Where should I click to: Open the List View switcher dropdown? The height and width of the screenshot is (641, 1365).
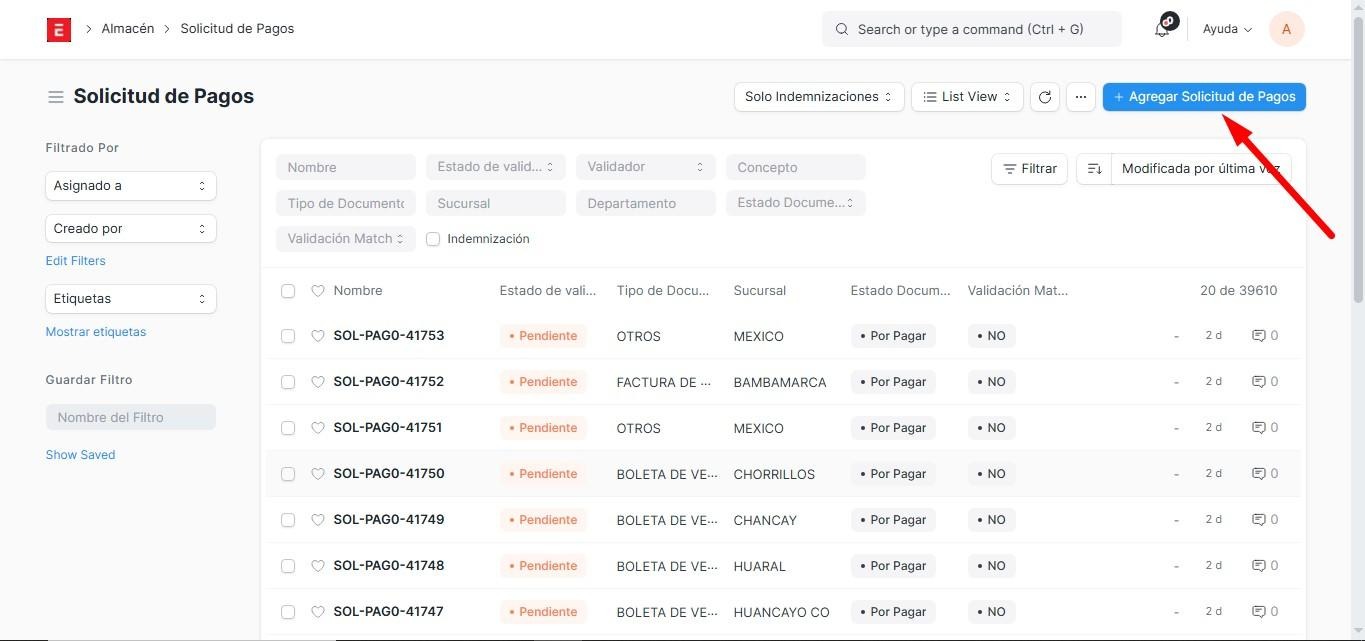pyautogui.click(x=967, y=97)
